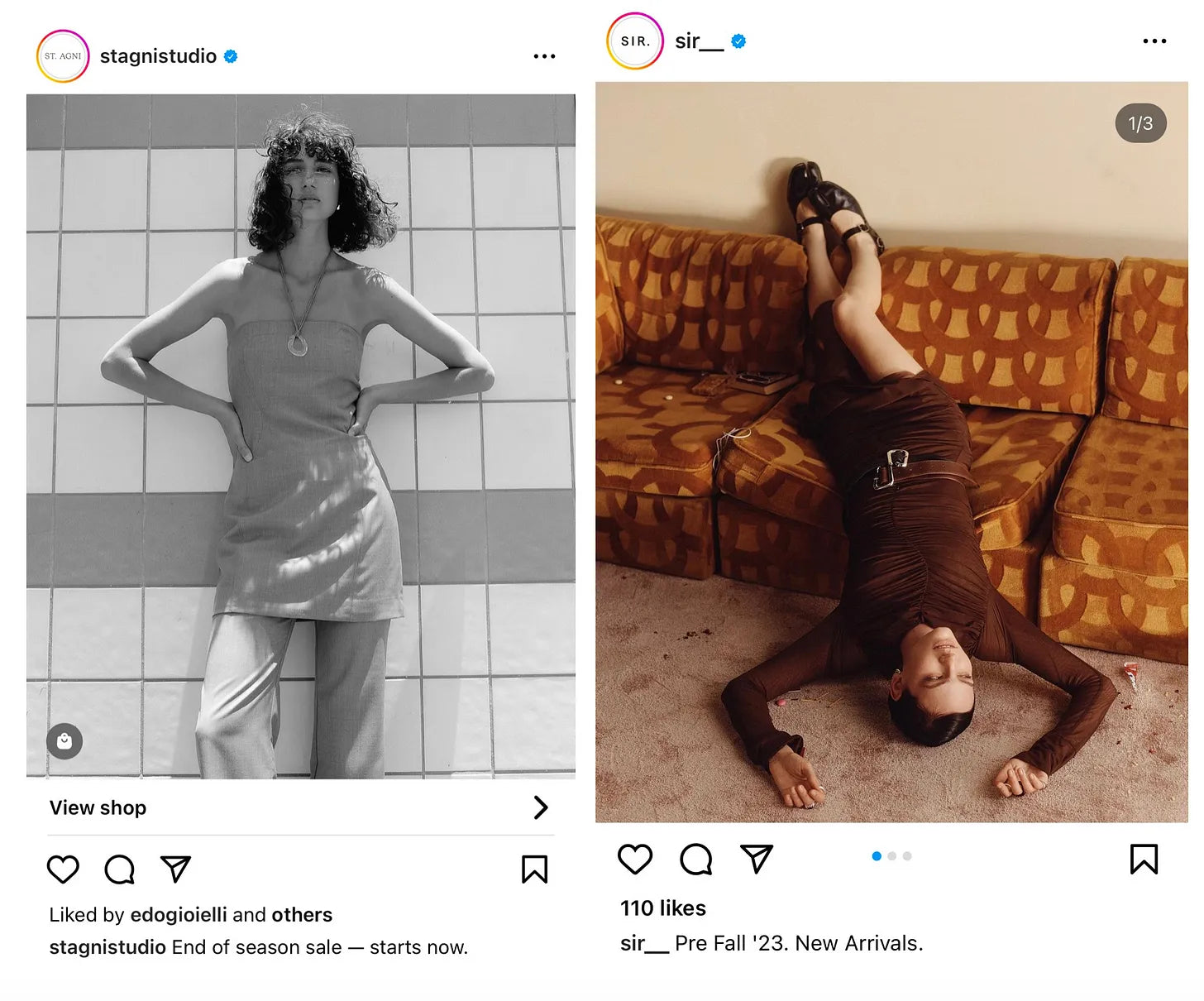Open the ST. AGNI profile story avatar
The height and width of the screenshot is (1001, 1204).
coord(63,56)
